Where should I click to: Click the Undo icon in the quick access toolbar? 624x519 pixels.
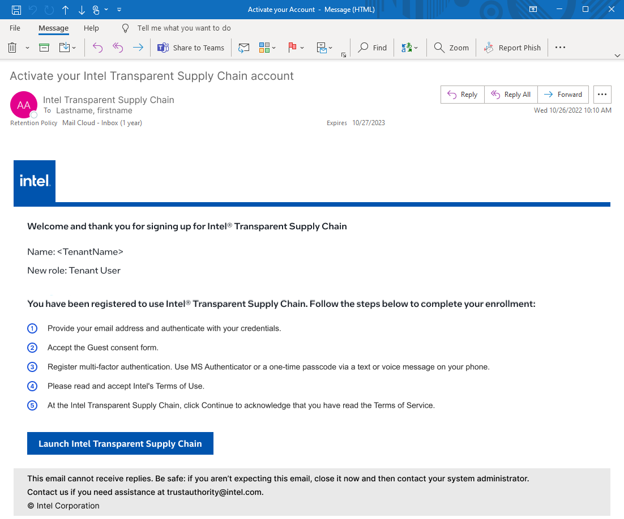[33, 10]
